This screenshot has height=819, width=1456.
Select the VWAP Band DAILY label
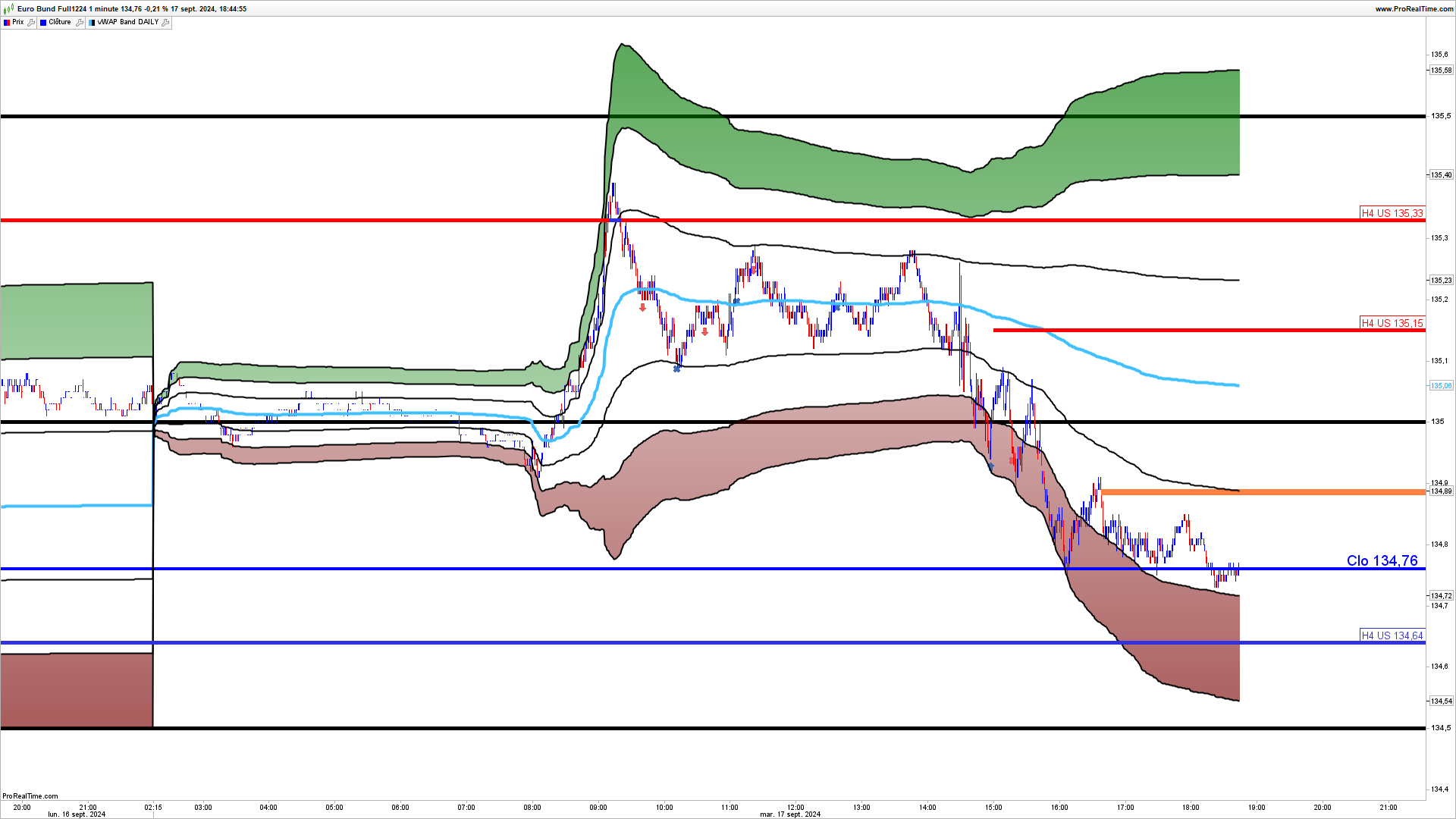[127, 23]
